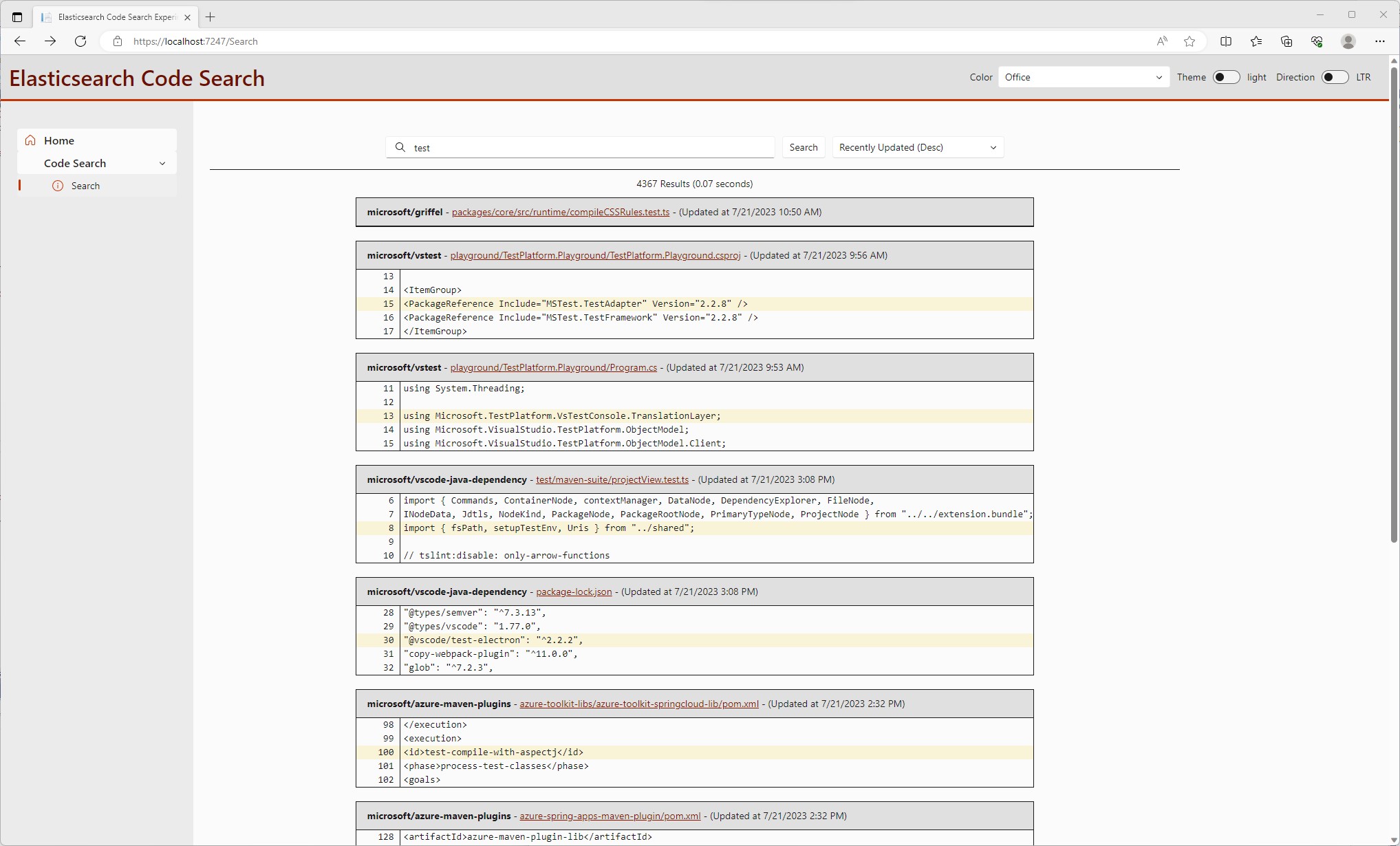
Task: Open browser Settings and more menu
Action: pos(1379,41)
